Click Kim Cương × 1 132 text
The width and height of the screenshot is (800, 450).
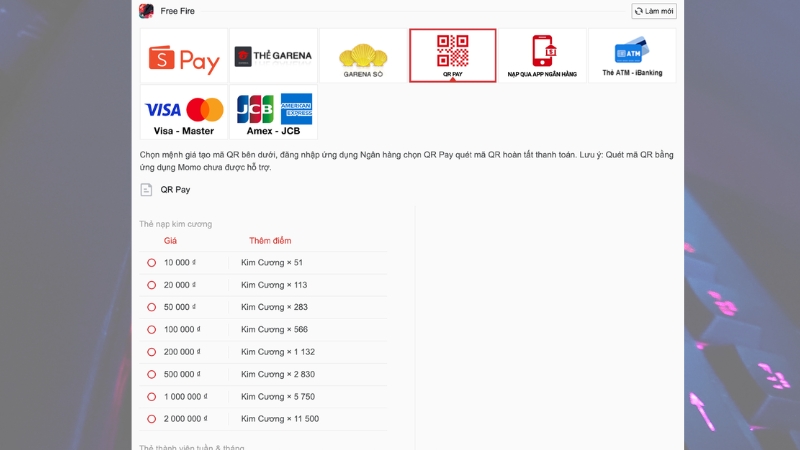(278, 352)
